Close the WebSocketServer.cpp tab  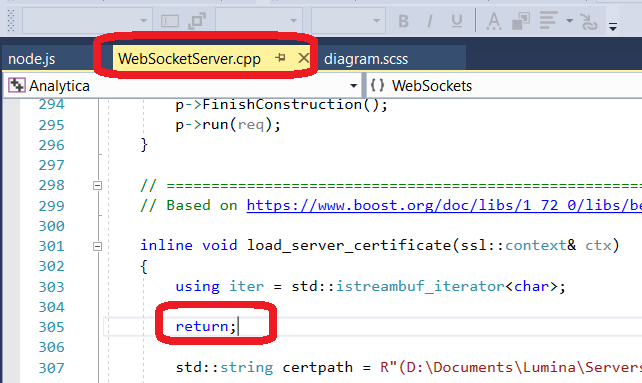tap(303, 58)
